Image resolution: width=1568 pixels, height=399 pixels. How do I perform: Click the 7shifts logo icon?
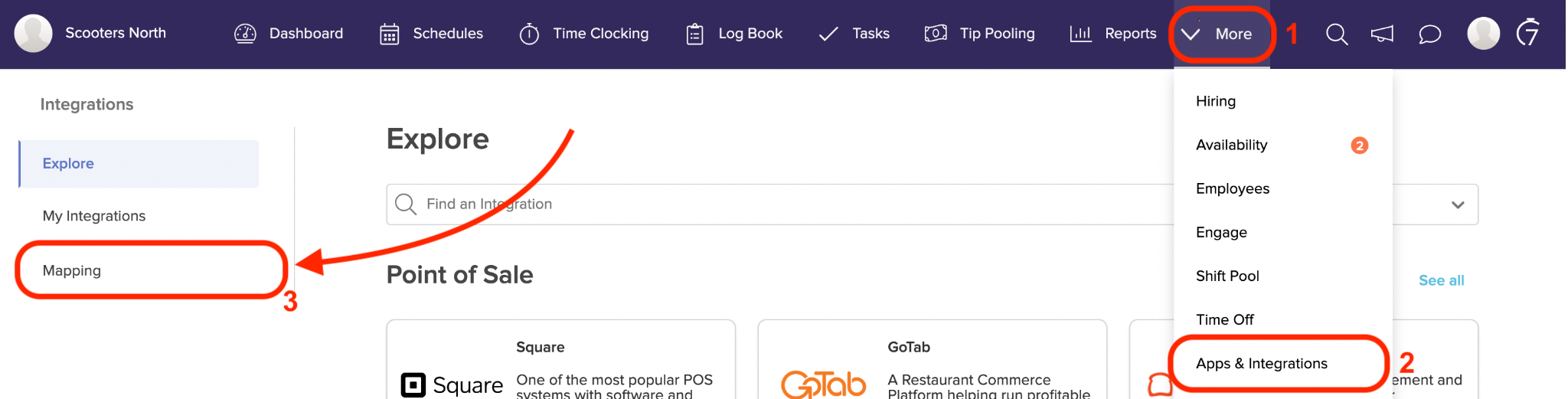(1528, 33)
